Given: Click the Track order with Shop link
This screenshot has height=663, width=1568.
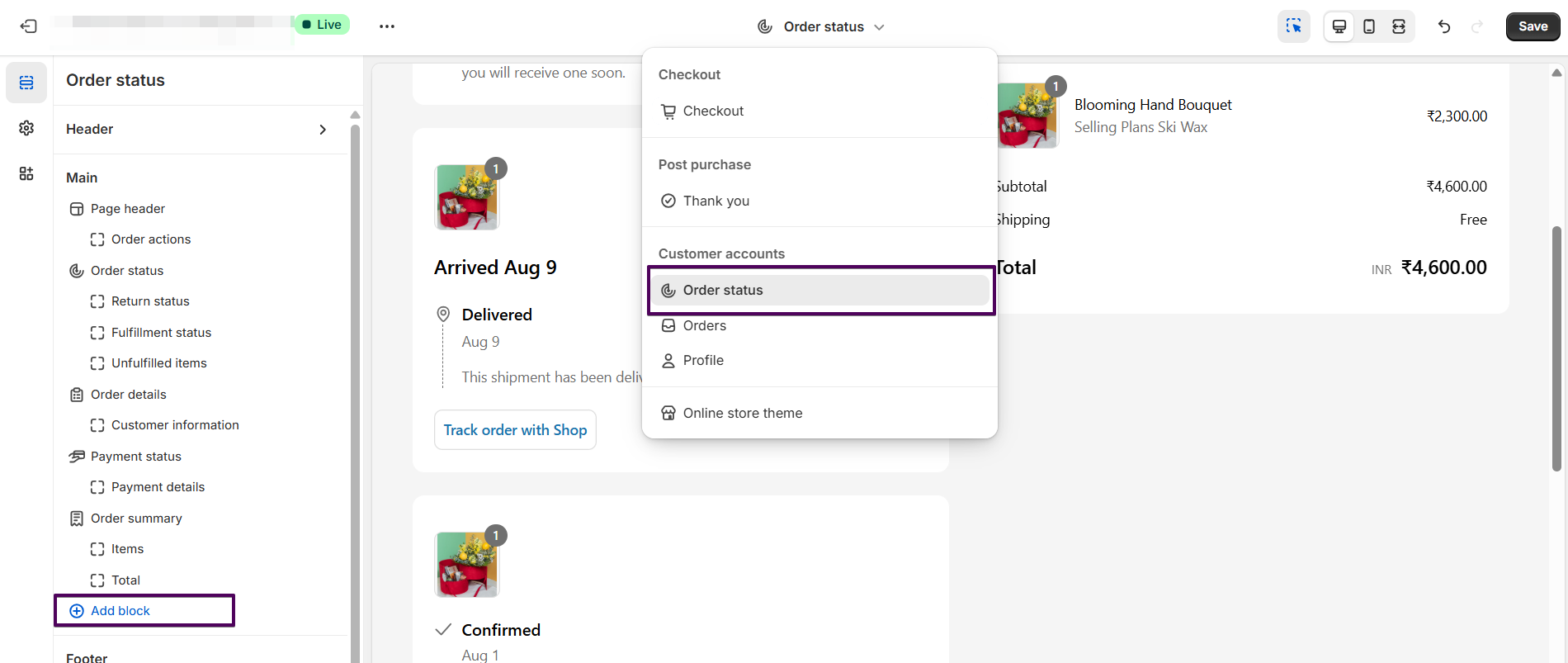Looking at the screenshot, I should (x=515, y=430).
